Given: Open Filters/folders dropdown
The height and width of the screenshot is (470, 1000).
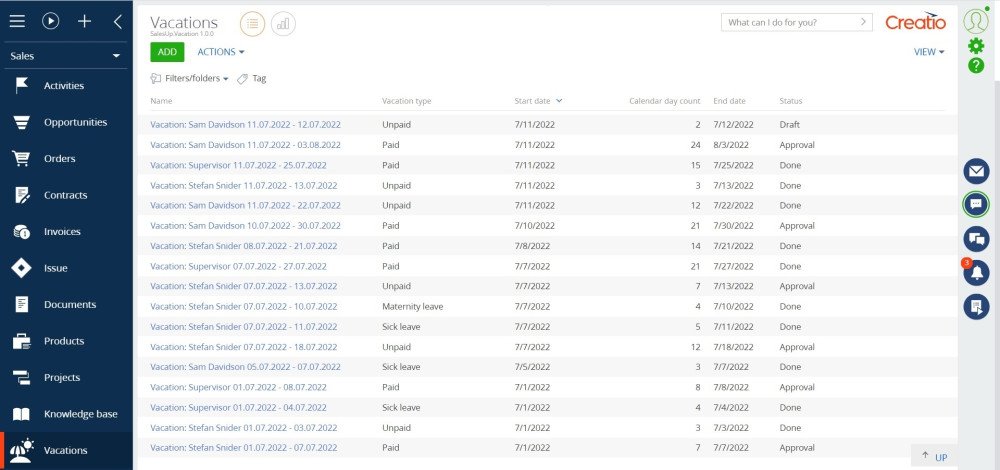Looking at the screenshot, I should point(189,78).
